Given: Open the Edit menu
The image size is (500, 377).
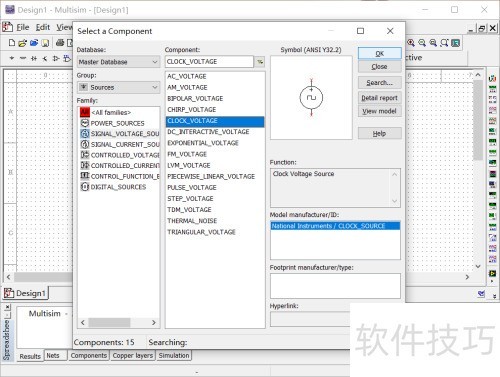Looking at the screenshot, I should [43, 27].
